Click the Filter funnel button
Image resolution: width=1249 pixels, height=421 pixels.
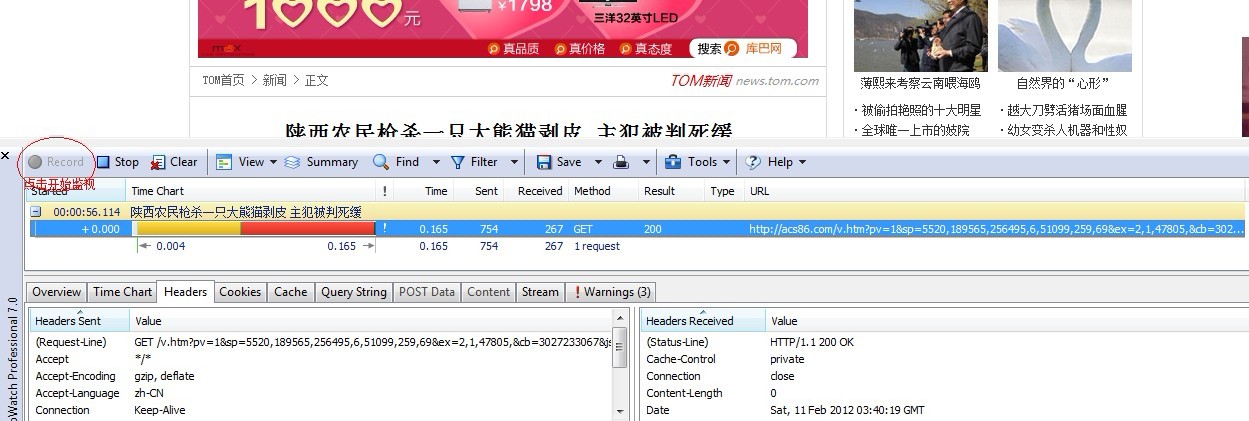click(x=474, y=162)
